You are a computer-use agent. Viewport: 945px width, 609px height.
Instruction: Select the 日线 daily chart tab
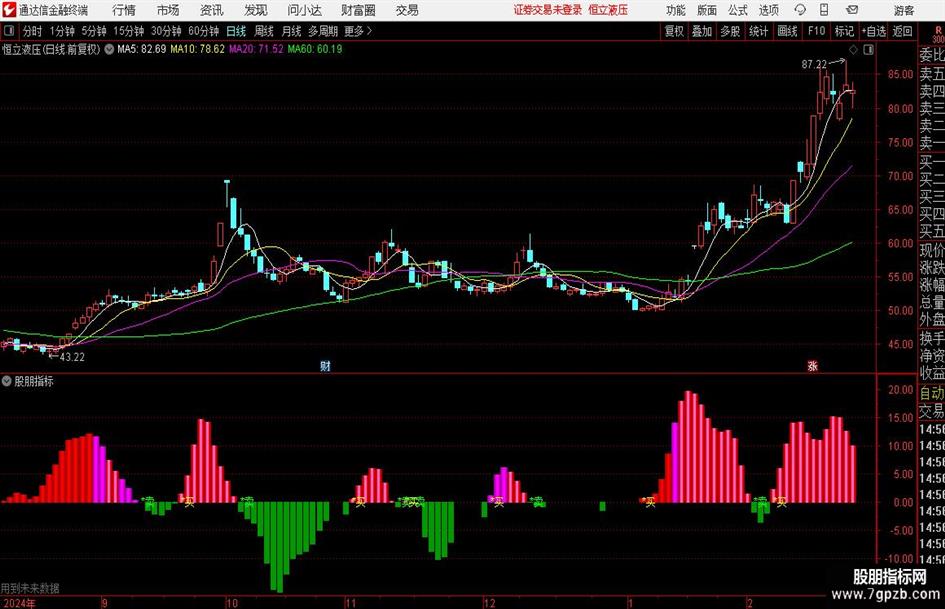(x=236, y=31)
